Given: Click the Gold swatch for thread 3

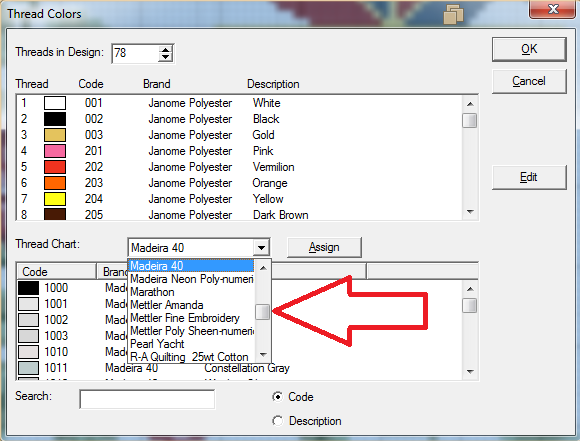Looking at the screenshot, I should (x=55, y=135).
